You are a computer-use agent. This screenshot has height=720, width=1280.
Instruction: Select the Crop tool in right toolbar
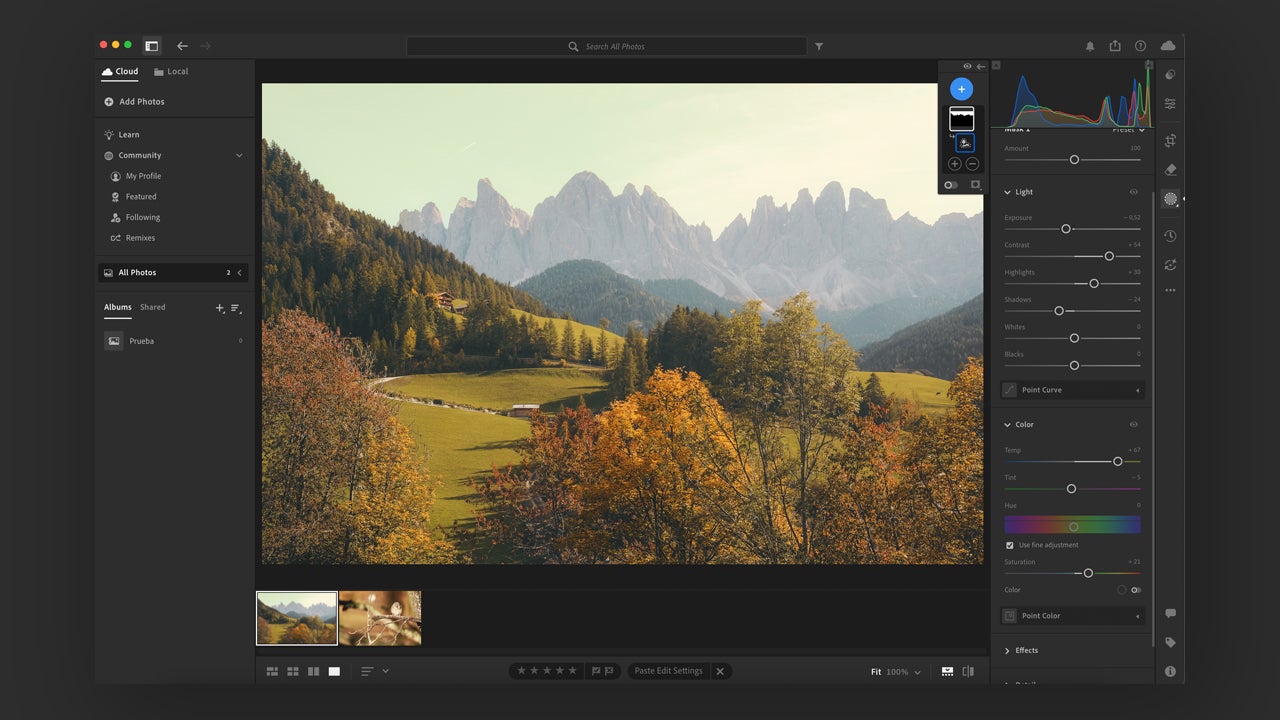click(1170, 141)
